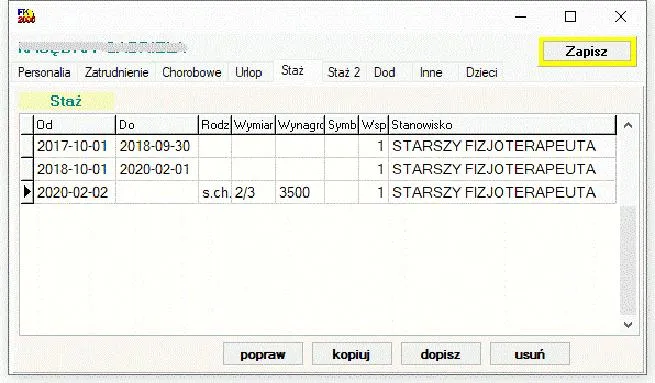Maximize the window
655x383 pixels.
click(x=570, y=17)
